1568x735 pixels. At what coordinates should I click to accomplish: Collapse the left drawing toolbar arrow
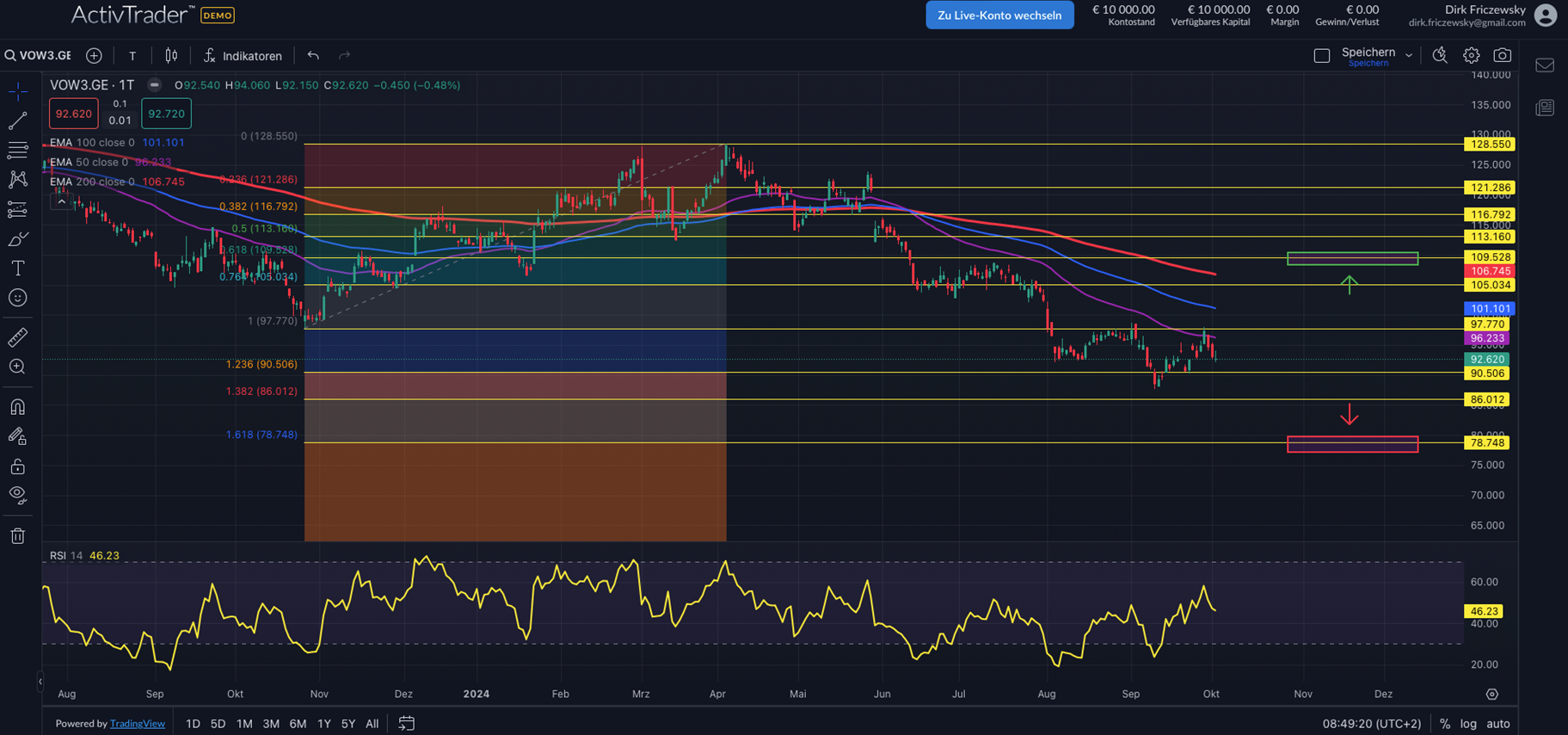[x=40, y=682]
